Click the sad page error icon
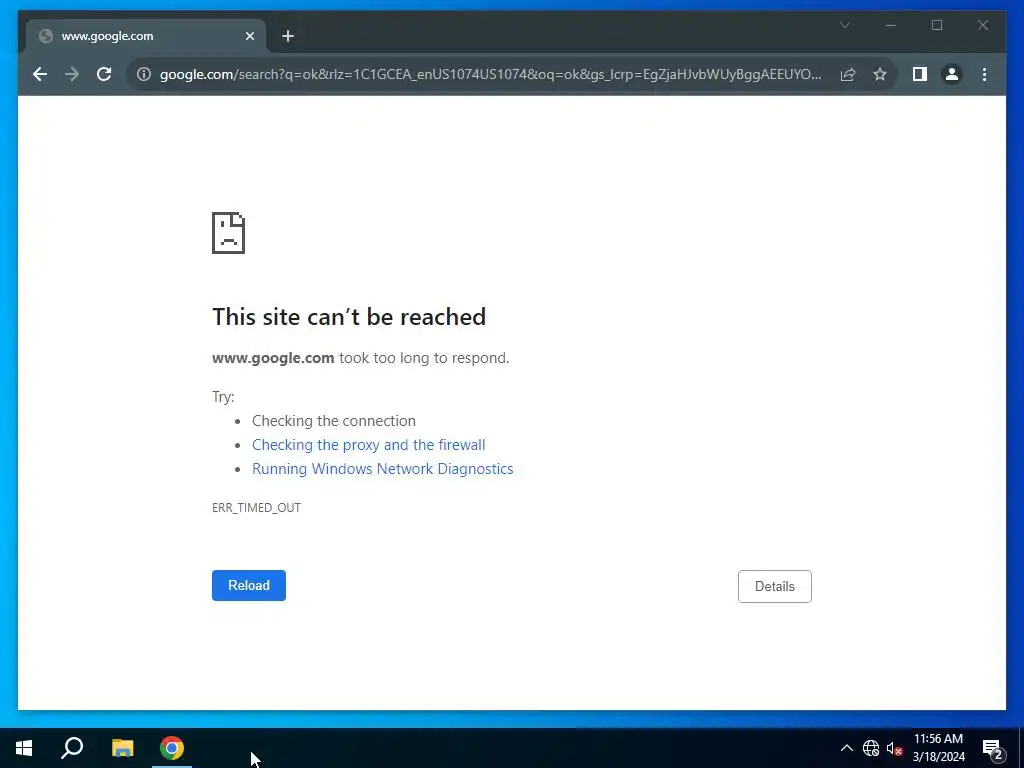The width and height of the screenshot is (1024, 768). (x=229, y=233)
